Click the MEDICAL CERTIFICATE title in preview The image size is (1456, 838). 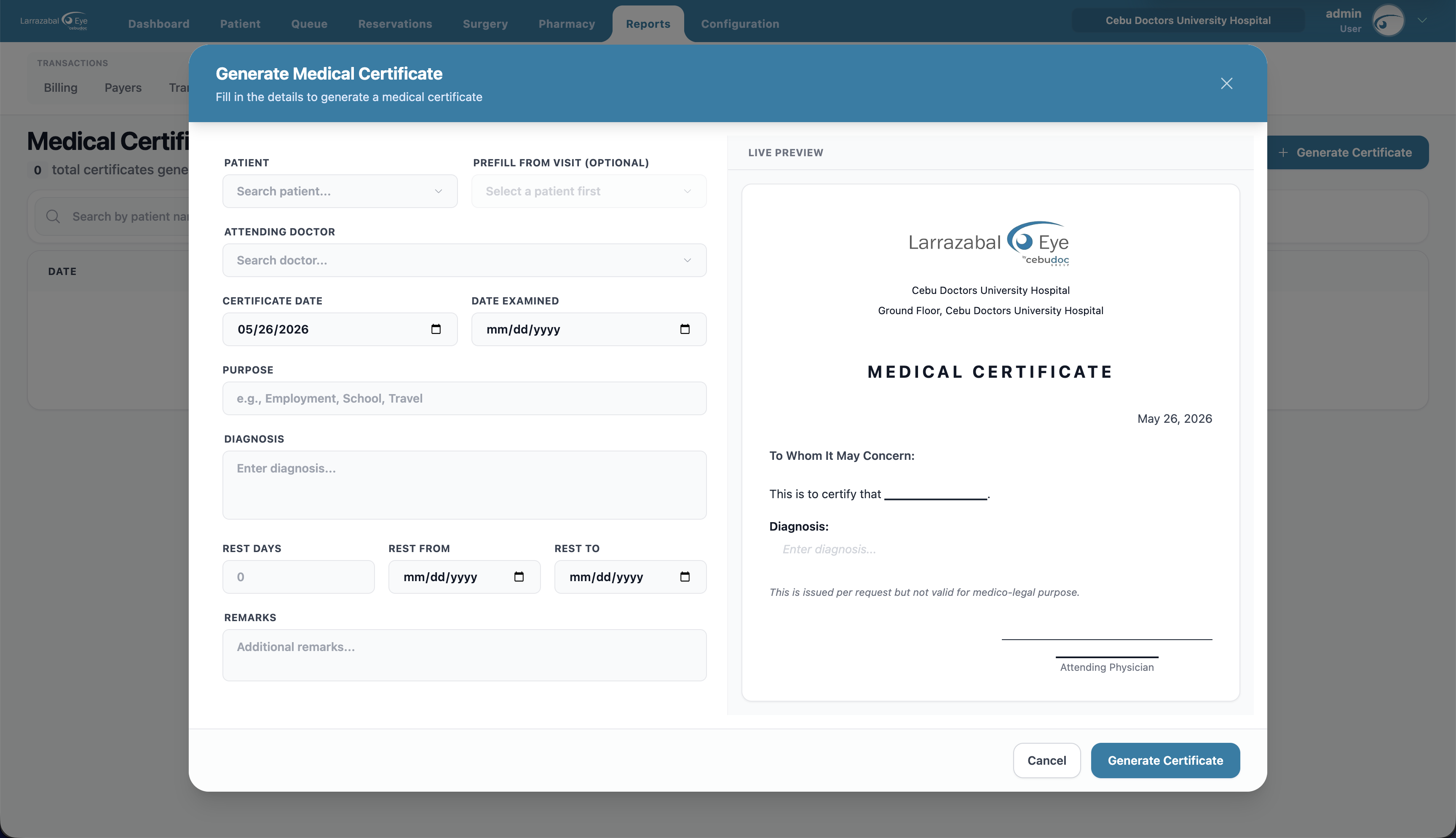990,372
